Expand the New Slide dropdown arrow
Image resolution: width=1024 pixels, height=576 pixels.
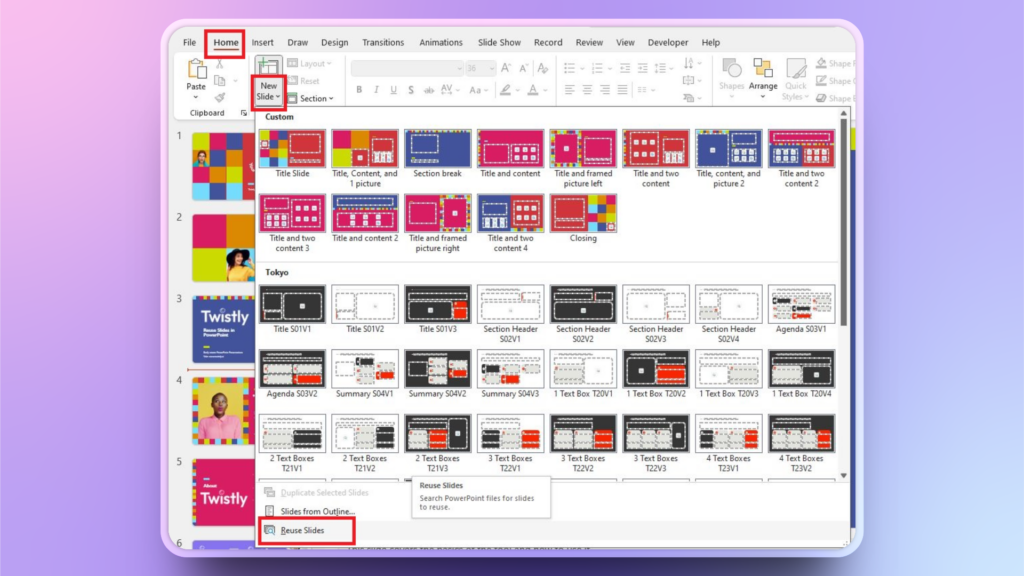click(268, 97)
